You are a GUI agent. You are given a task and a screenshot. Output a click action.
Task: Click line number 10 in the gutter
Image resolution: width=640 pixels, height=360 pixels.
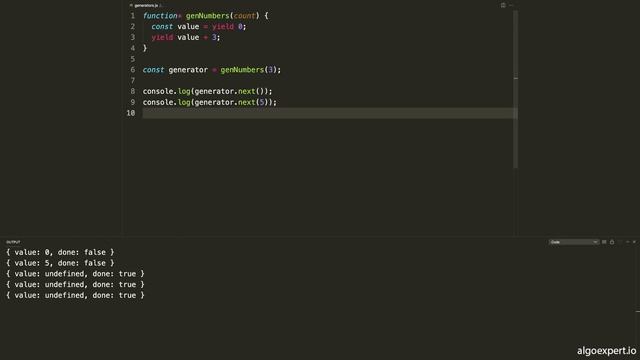[x=131, y=113]
